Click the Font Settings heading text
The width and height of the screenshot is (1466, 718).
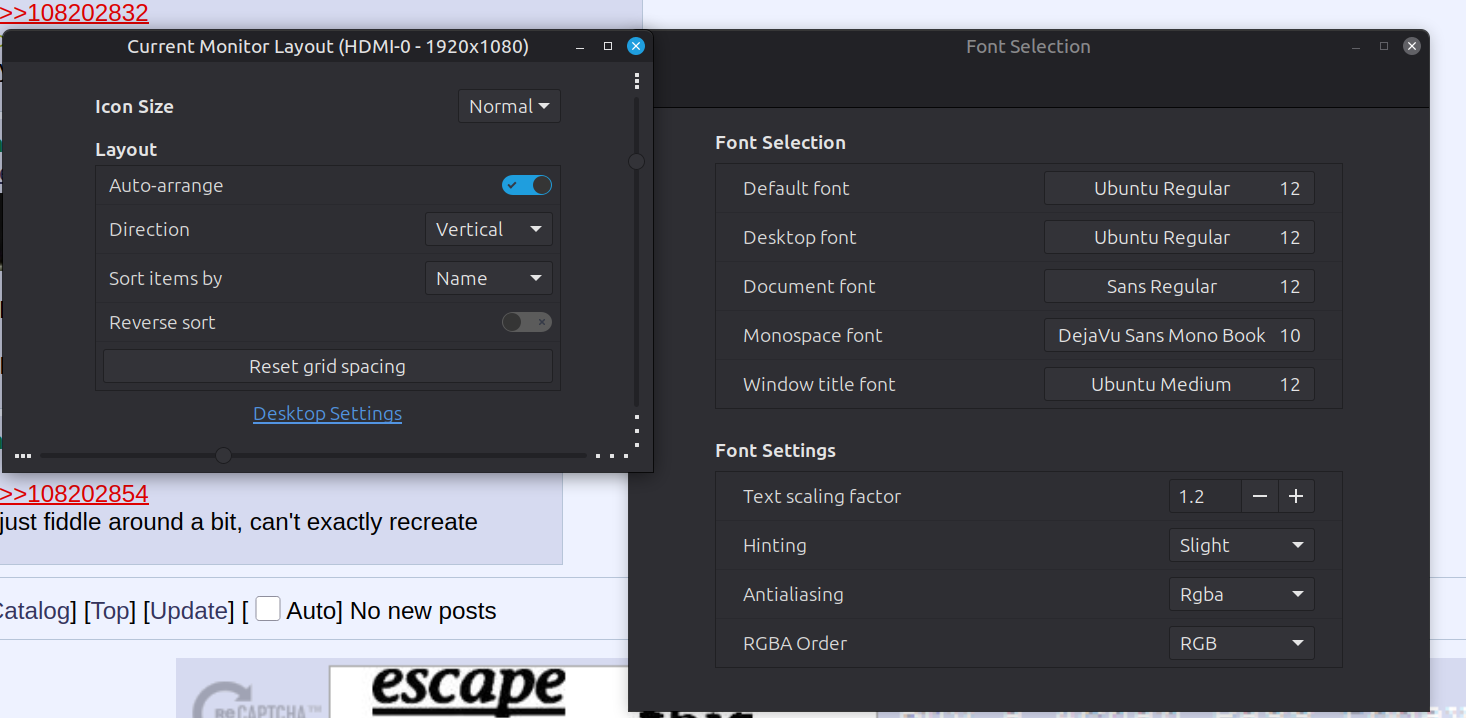coord(775,450)
